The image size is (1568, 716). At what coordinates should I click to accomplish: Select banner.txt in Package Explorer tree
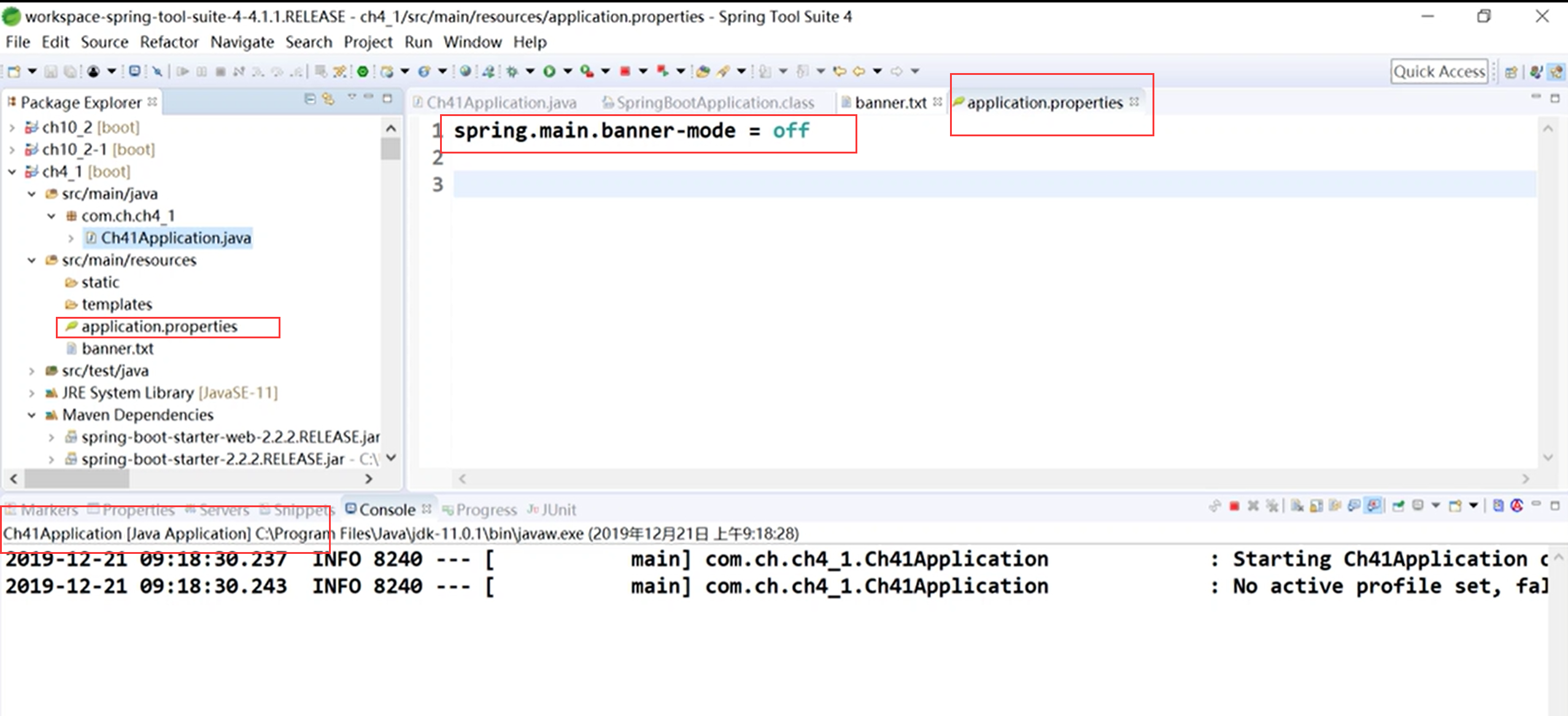click(x=117, y=349)
